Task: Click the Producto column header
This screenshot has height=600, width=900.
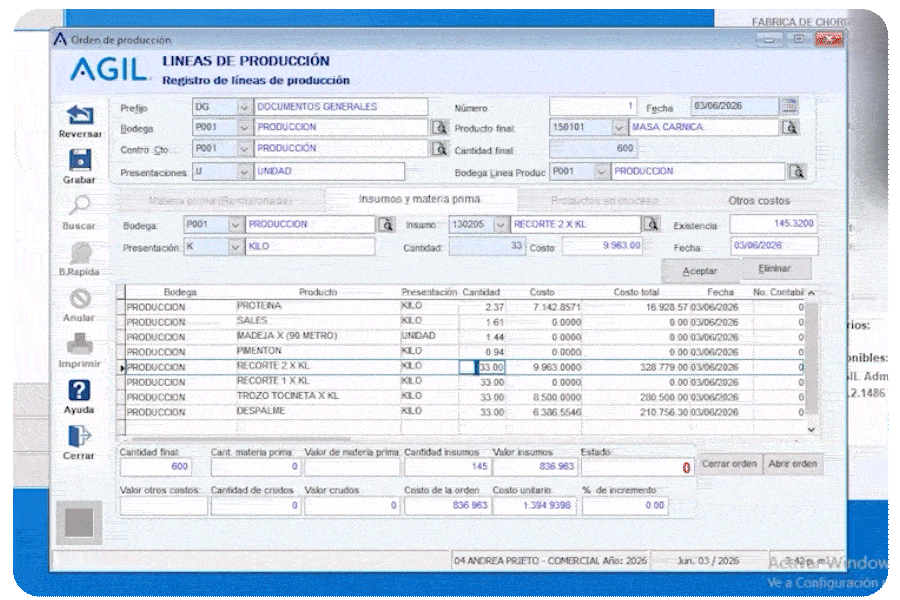Action: [318, 292]
